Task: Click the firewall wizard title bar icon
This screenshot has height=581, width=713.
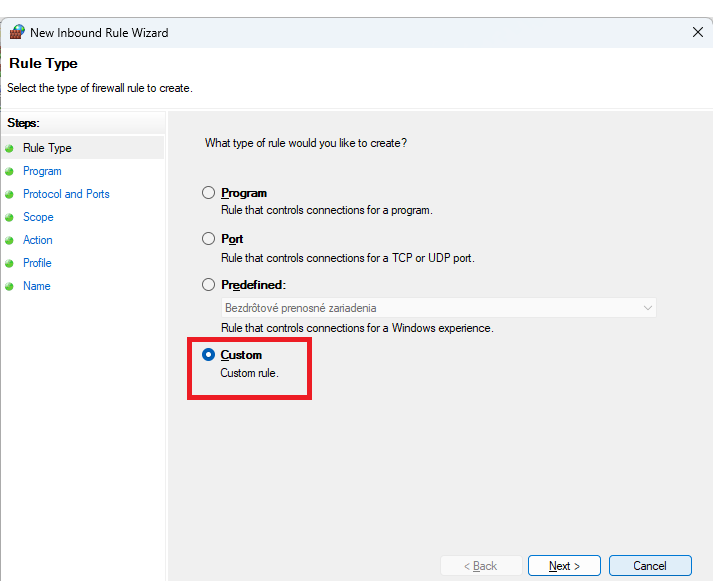Action: (x=16, y=32)
